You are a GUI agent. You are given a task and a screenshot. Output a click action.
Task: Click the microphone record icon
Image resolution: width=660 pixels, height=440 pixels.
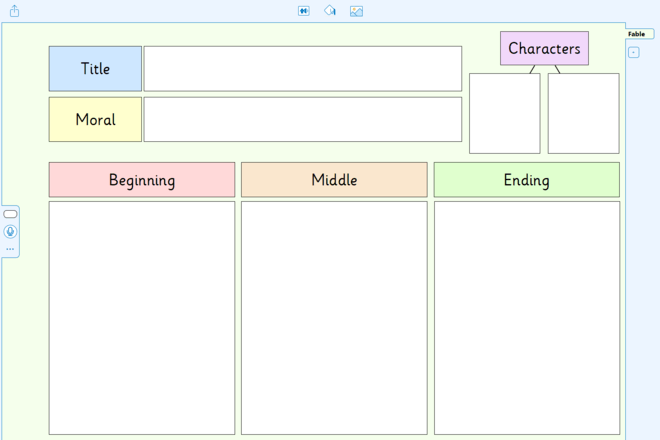(10, 232)
